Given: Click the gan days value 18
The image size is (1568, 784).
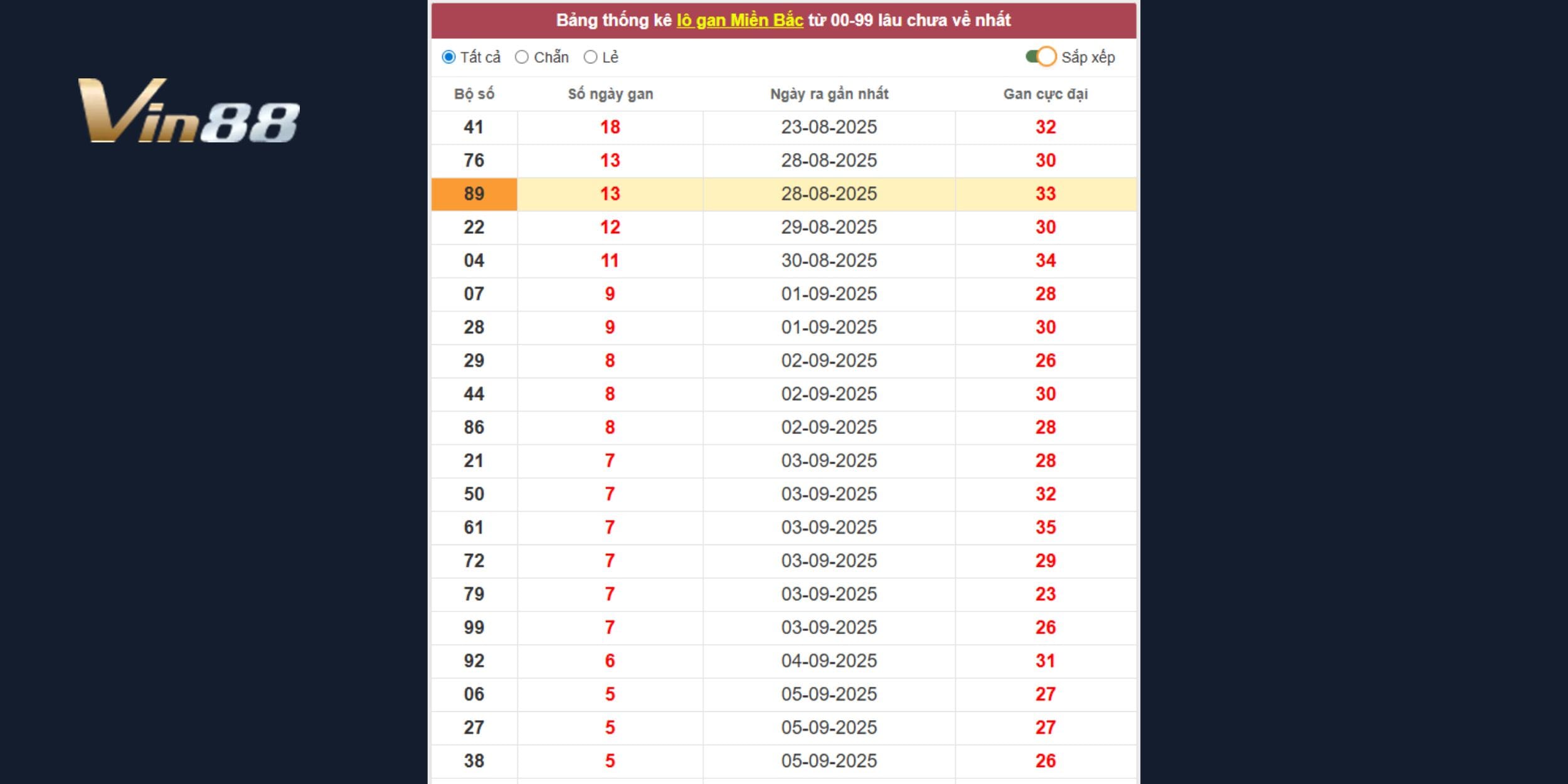Looking at the screenshot, I should coord(610,127).
